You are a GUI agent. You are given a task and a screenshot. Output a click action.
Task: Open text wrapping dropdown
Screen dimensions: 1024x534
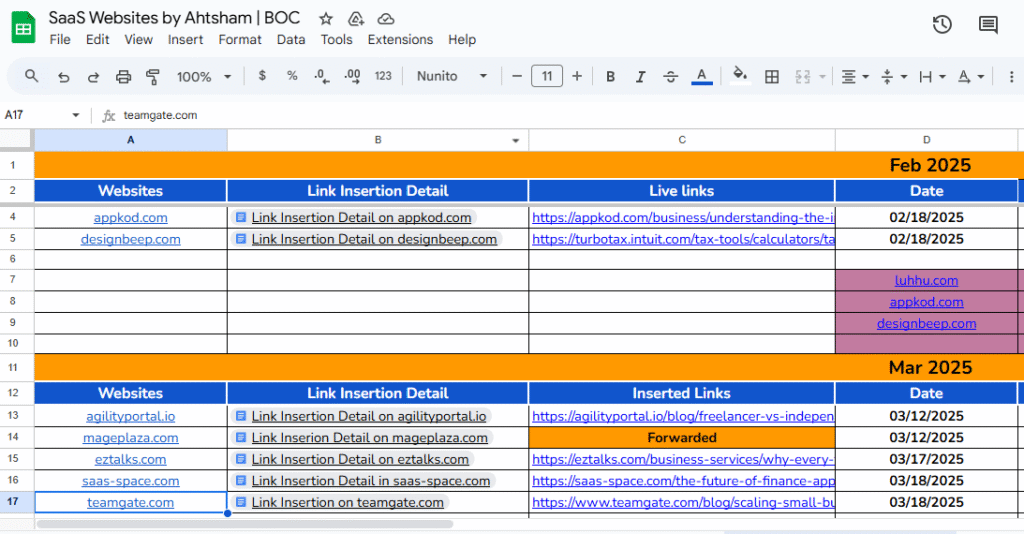[x=932, y=77]
